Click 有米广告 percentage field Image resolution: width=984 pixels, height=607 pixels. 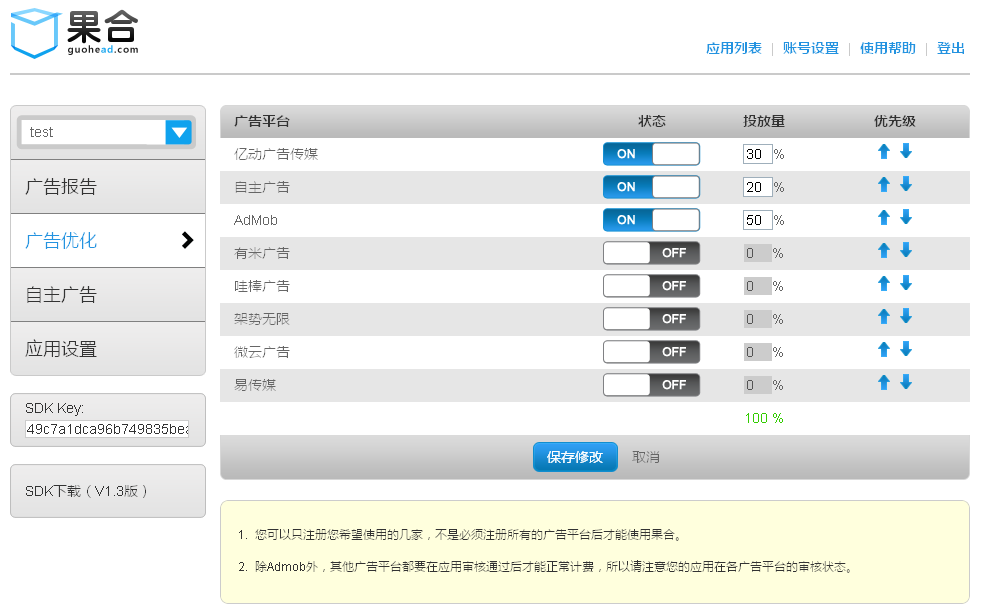(757, 253)
